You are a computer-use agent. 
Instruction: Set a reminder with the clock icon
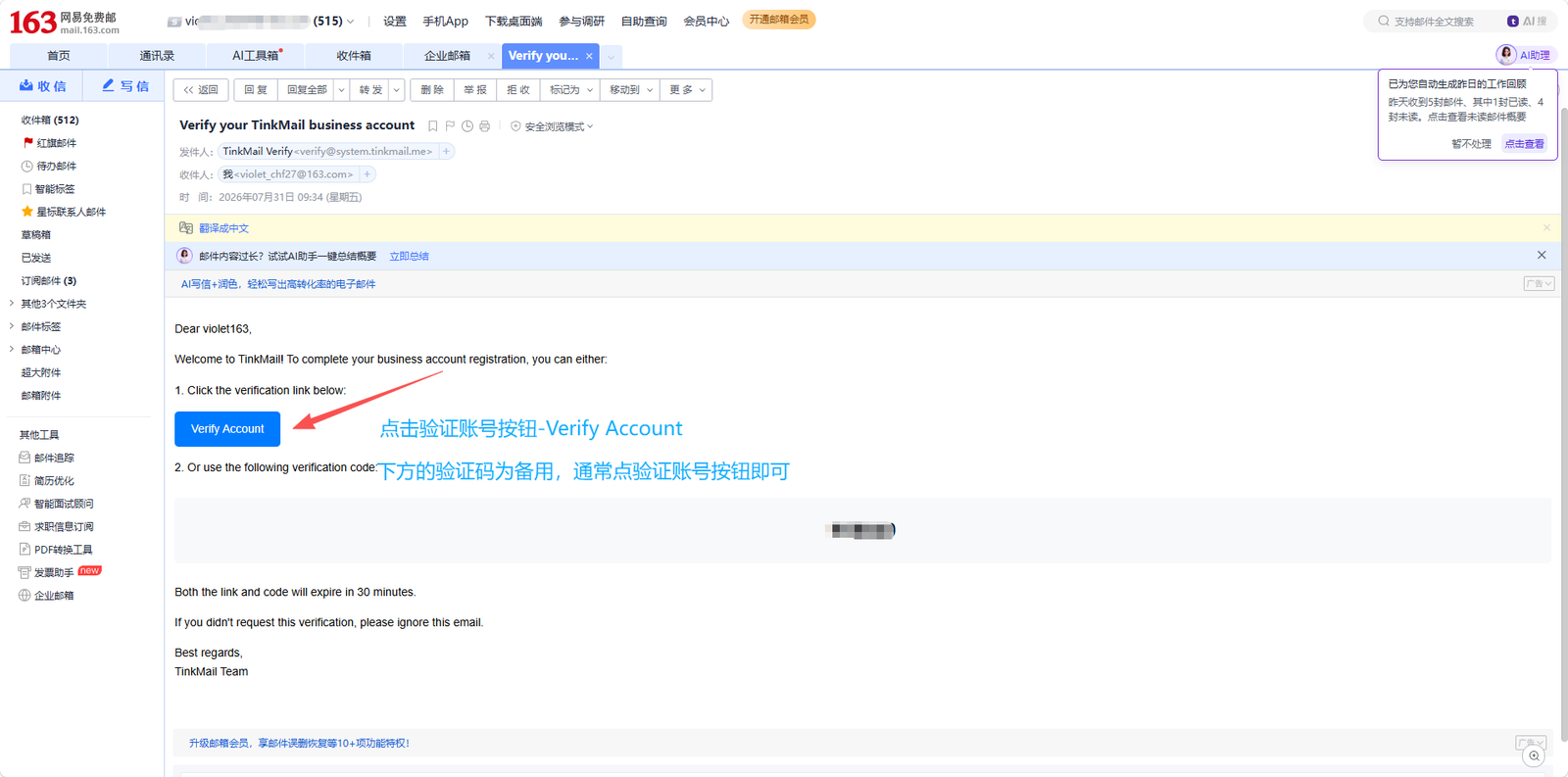(x=467, y=126)
